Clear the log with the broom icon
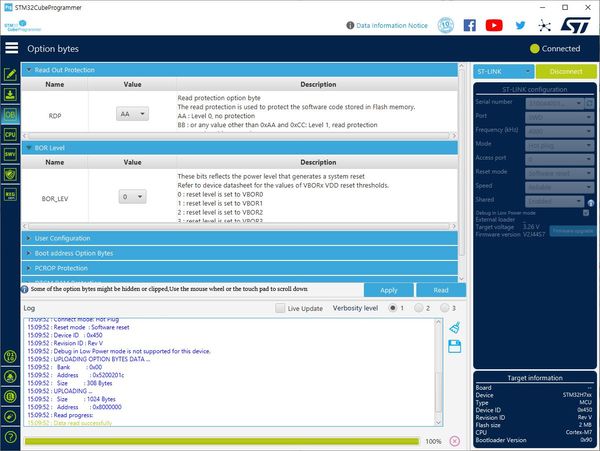The height and width of the screenshot is (451, 600). pos(454,328)
